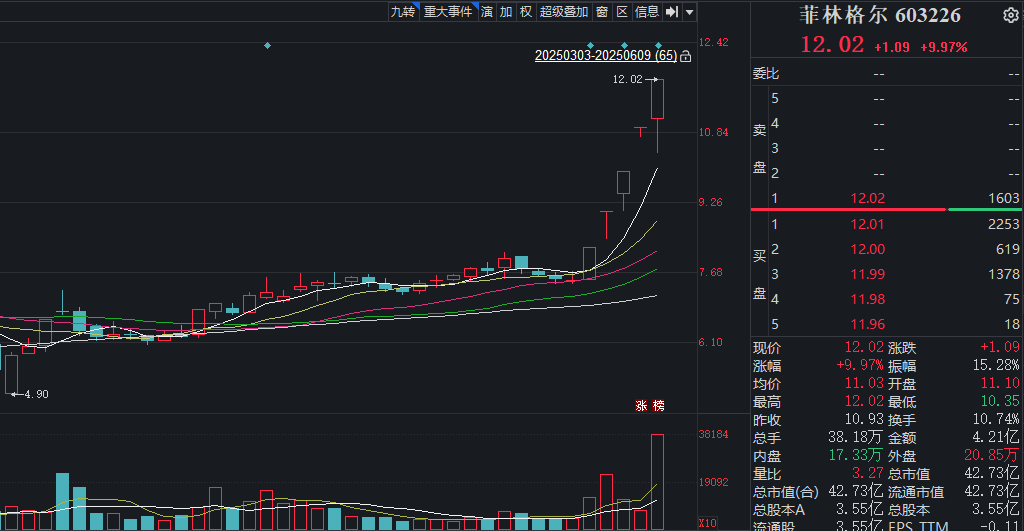Click the 窗 window toolbar icon
Screen dimensions: 1024x531
602,12
